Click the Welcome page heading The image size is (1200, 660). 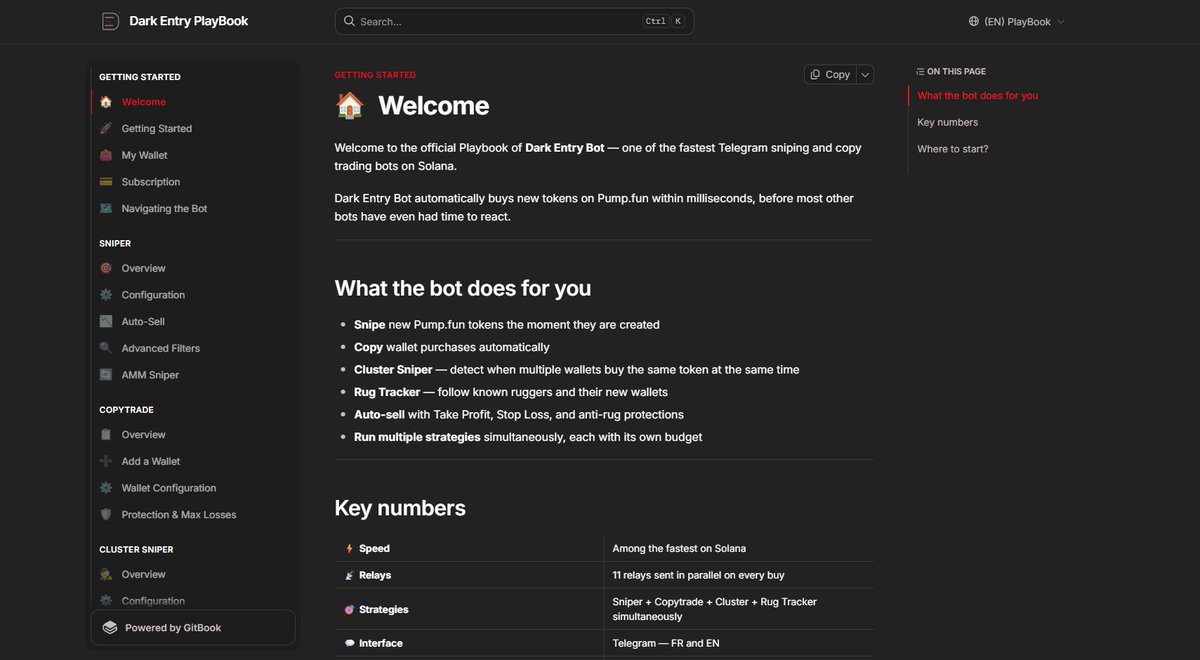(434, 105)
